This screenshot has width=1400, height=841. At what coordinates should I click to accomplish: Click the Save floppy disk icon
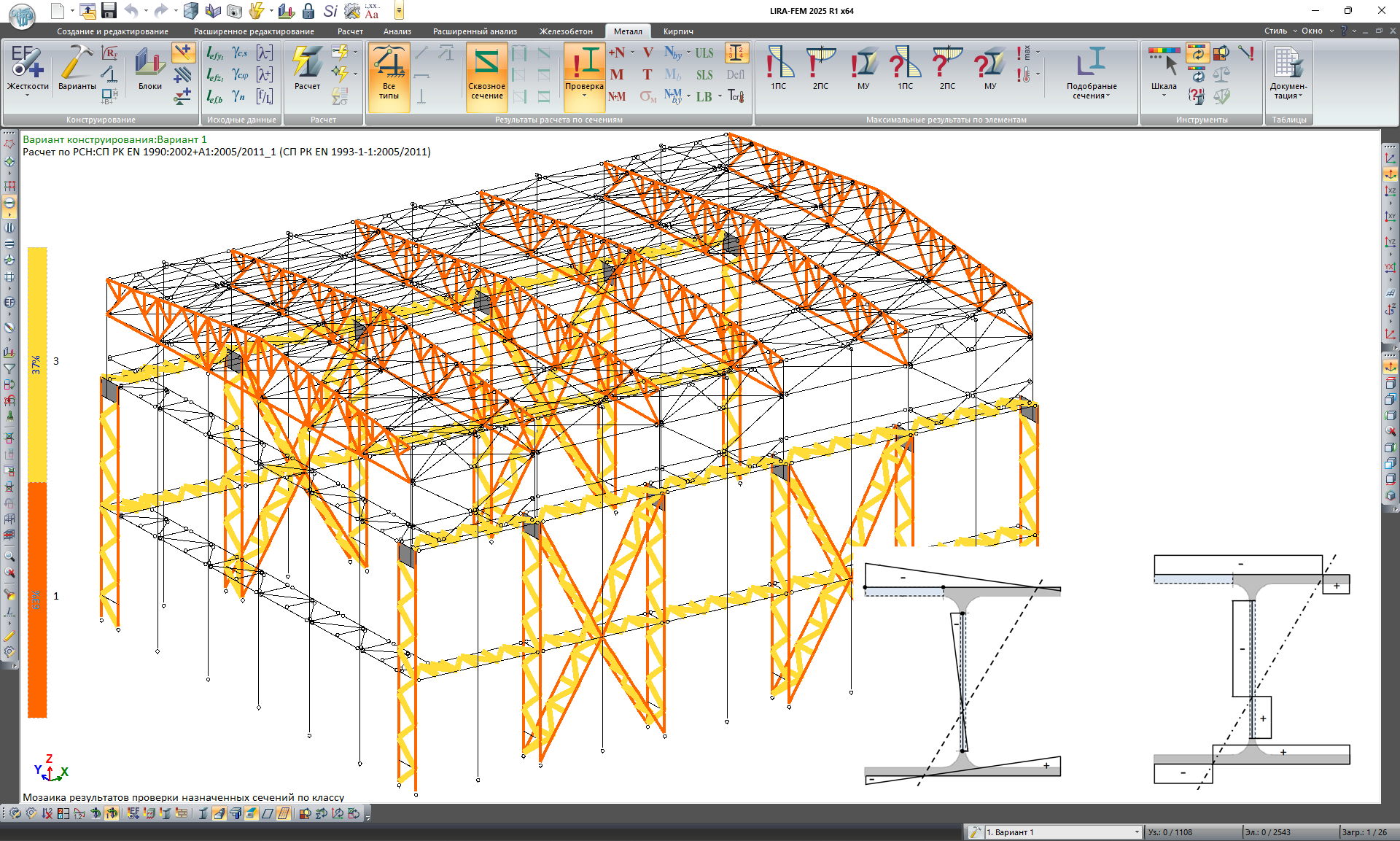(x=109, y=10)
